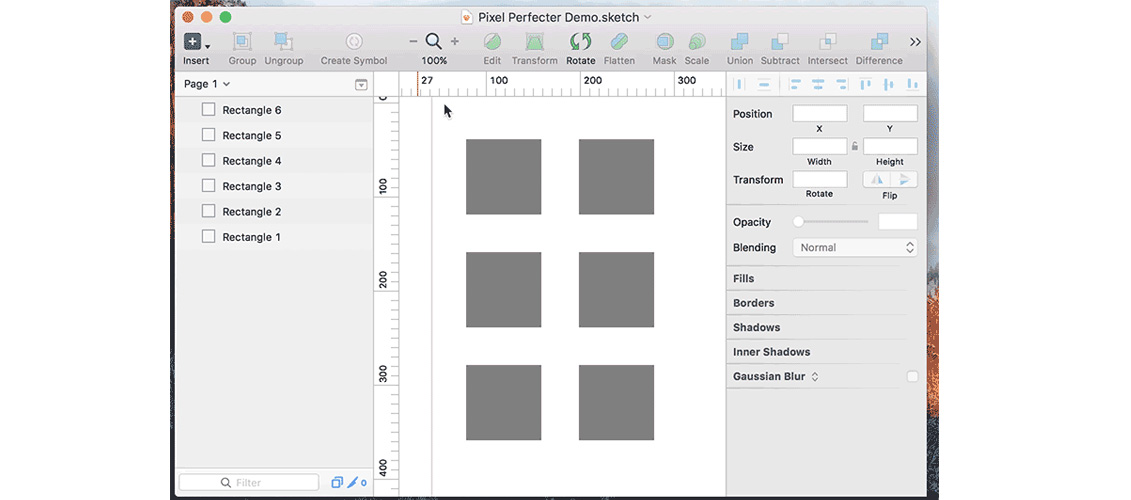Screen dimensions: 1131x500
Task: Click the Union boolean operation icon
Action: click(x=739, y=42)
